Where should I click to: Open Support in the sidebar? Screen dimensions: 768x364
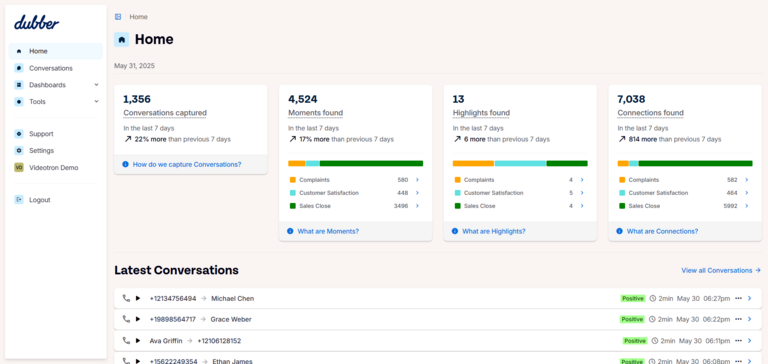pos(56,134)
